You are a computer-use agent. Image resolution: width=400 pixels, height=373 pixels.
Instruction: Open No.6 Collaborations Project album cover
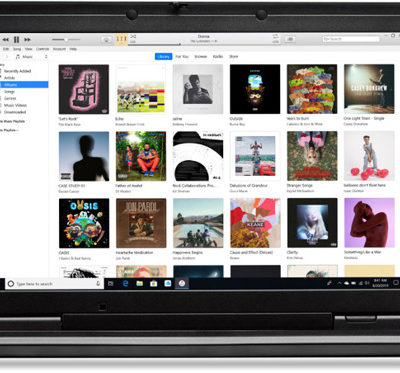tap(198, 156)
